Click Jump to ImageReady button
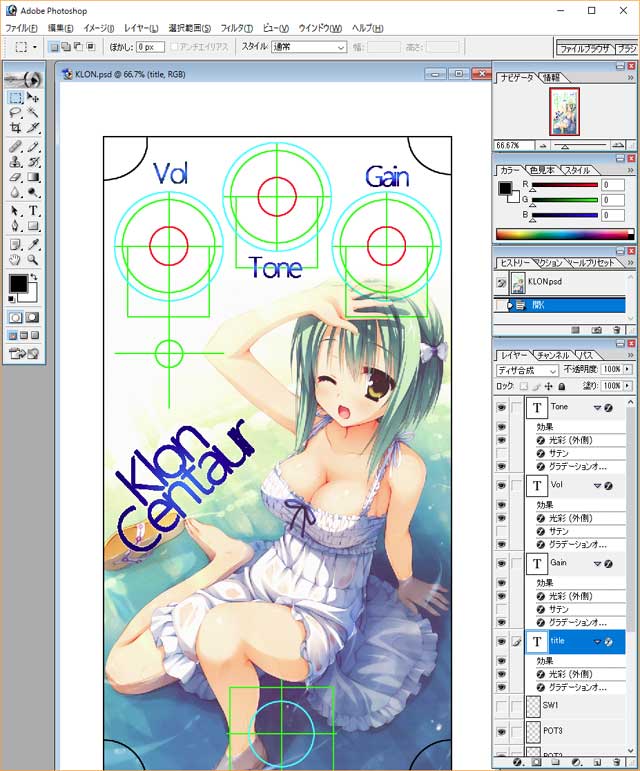Screen dimensions: 640x771 tap(24, 353)
